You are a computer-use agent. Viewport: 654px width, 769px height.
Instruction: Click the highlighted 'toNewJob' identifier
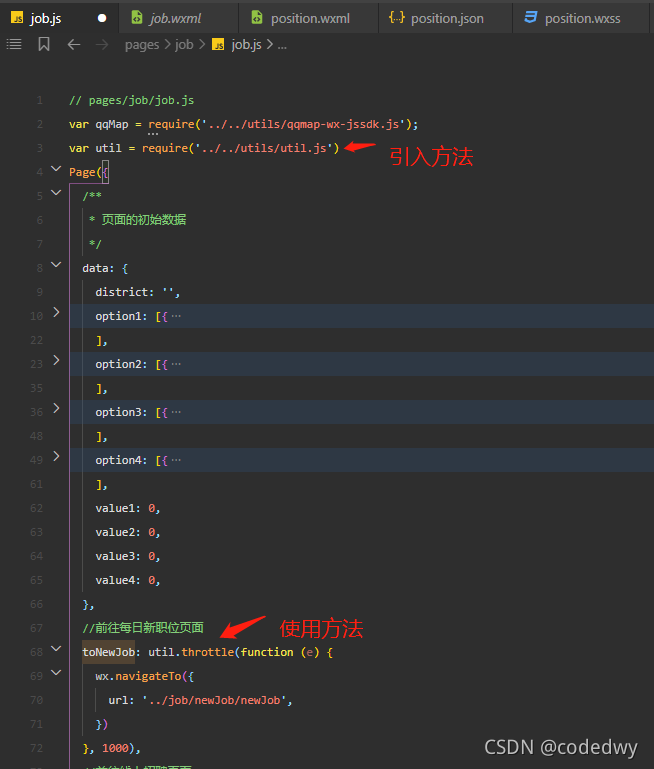point(108,652)
